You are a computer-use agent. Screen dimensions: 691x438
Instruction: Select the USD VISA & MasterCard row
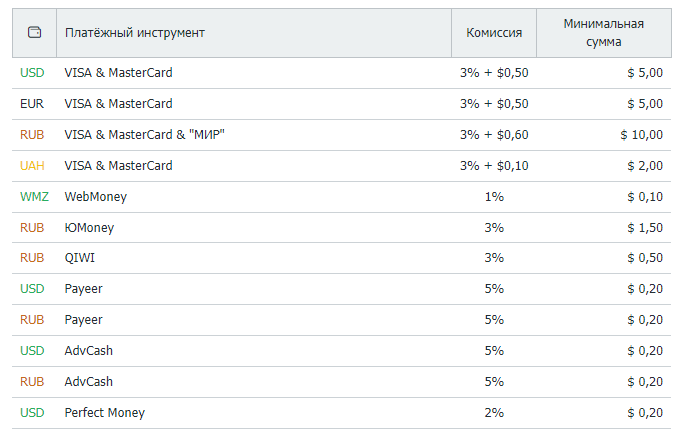[342, 73]
